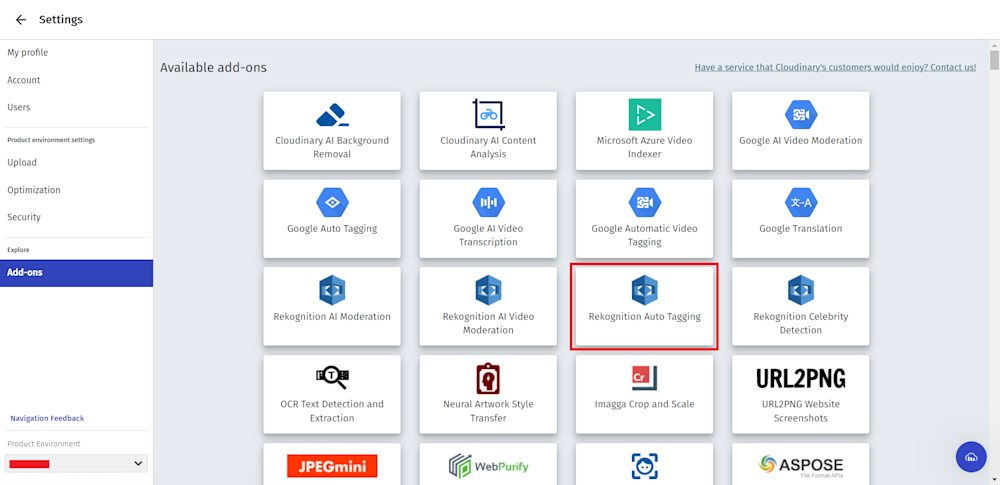Click the Rekognition Celebrity Detection icon
This screenshot has width=1000, height=485.
801,290
